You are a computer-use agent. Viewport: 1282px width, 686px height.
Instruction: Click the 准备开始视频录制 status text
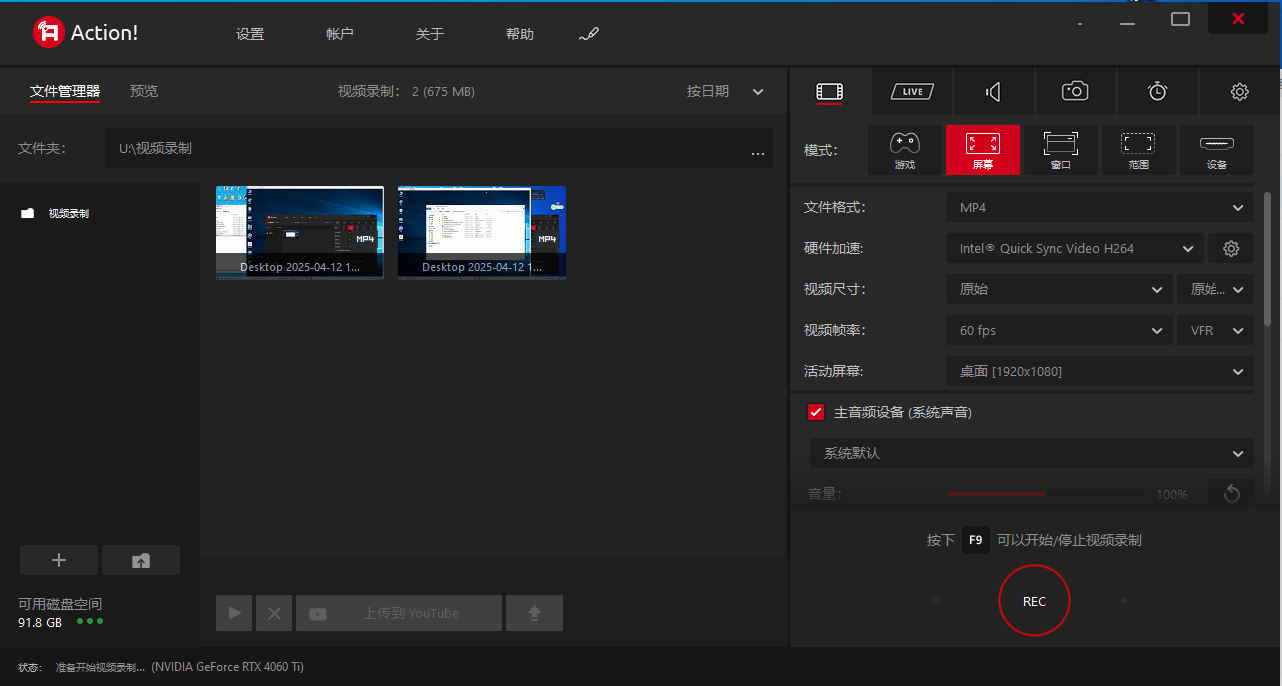(100, 667)
